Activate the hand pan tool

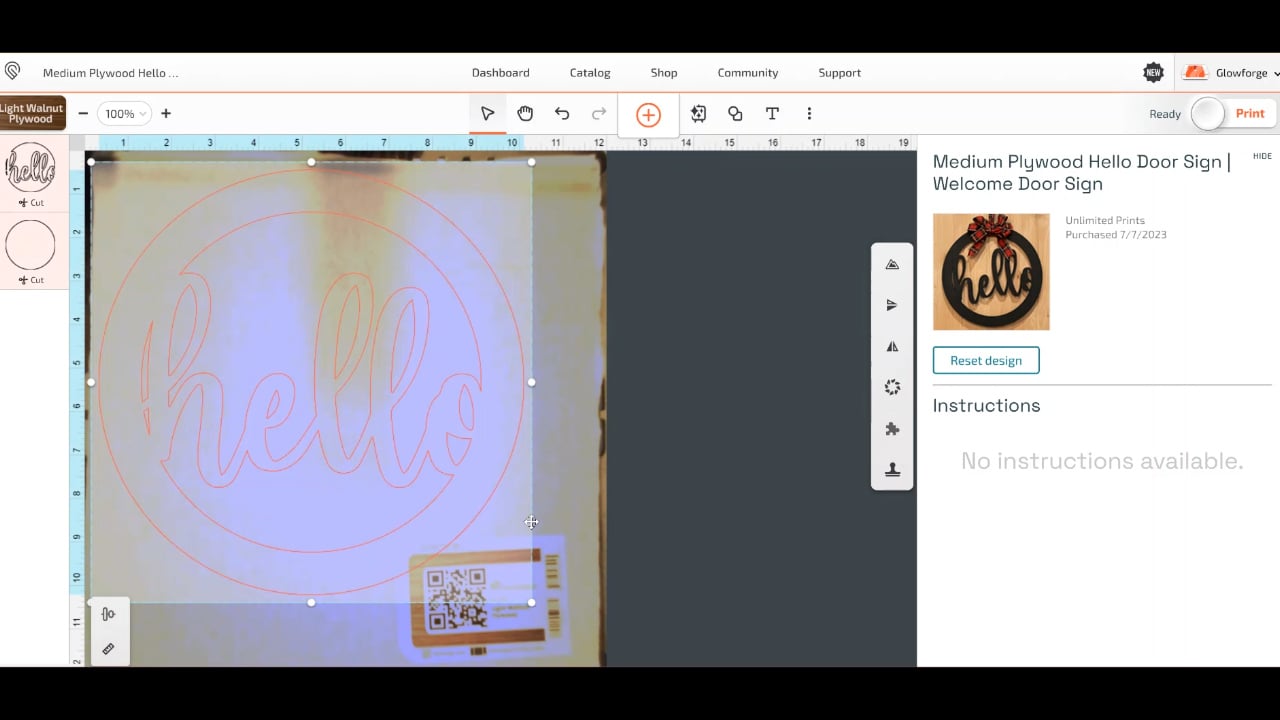(x=525, y=114)
